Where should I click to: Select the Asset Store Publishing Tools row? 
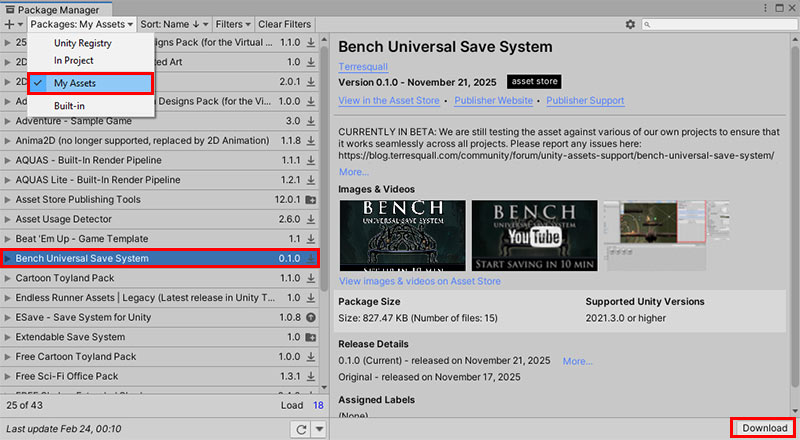[160, 200]
